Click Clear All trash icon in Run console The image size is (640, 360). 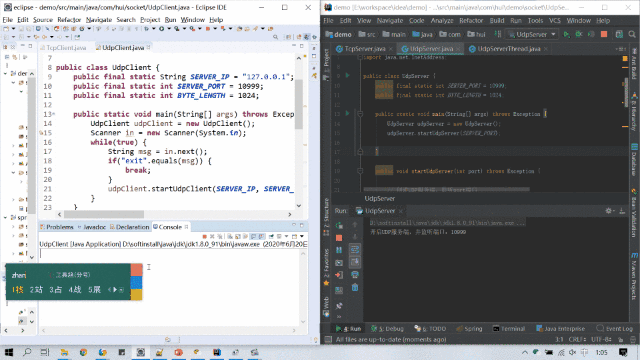click(355, 287)
